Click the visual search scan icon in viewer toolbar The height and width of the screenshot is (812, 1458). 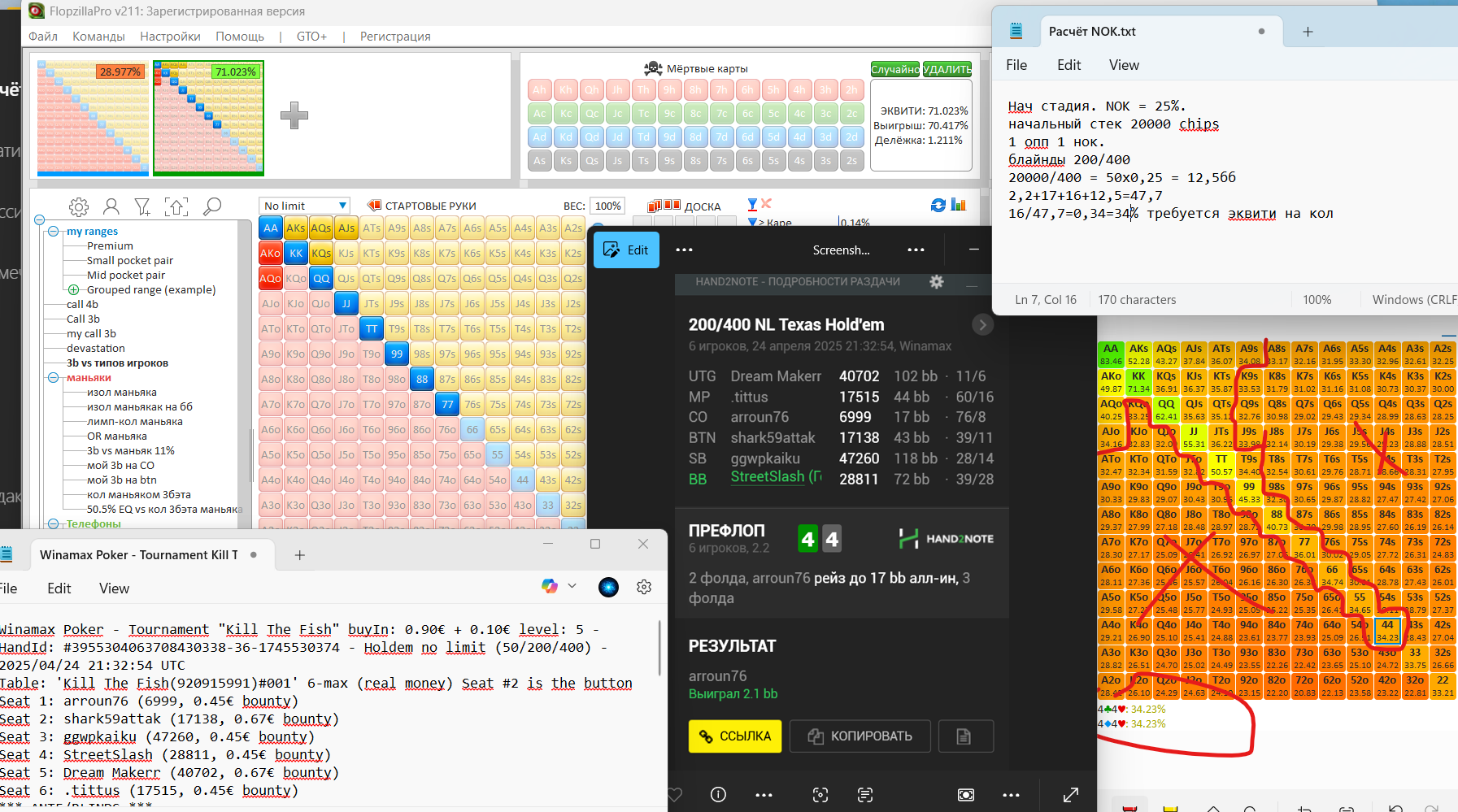(820, 794)
